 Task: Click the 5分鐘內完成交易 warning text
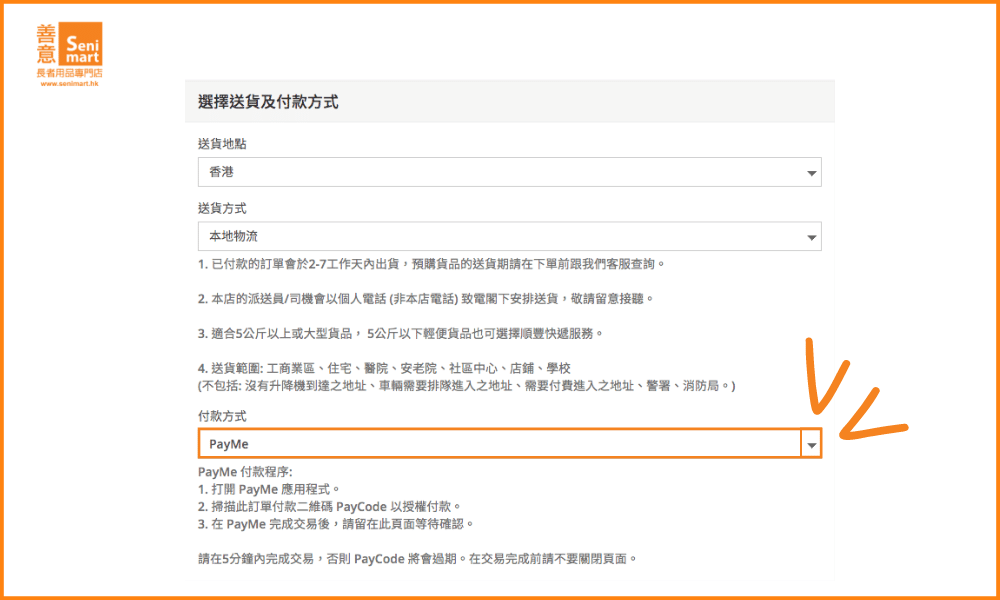tap(417, 558)
